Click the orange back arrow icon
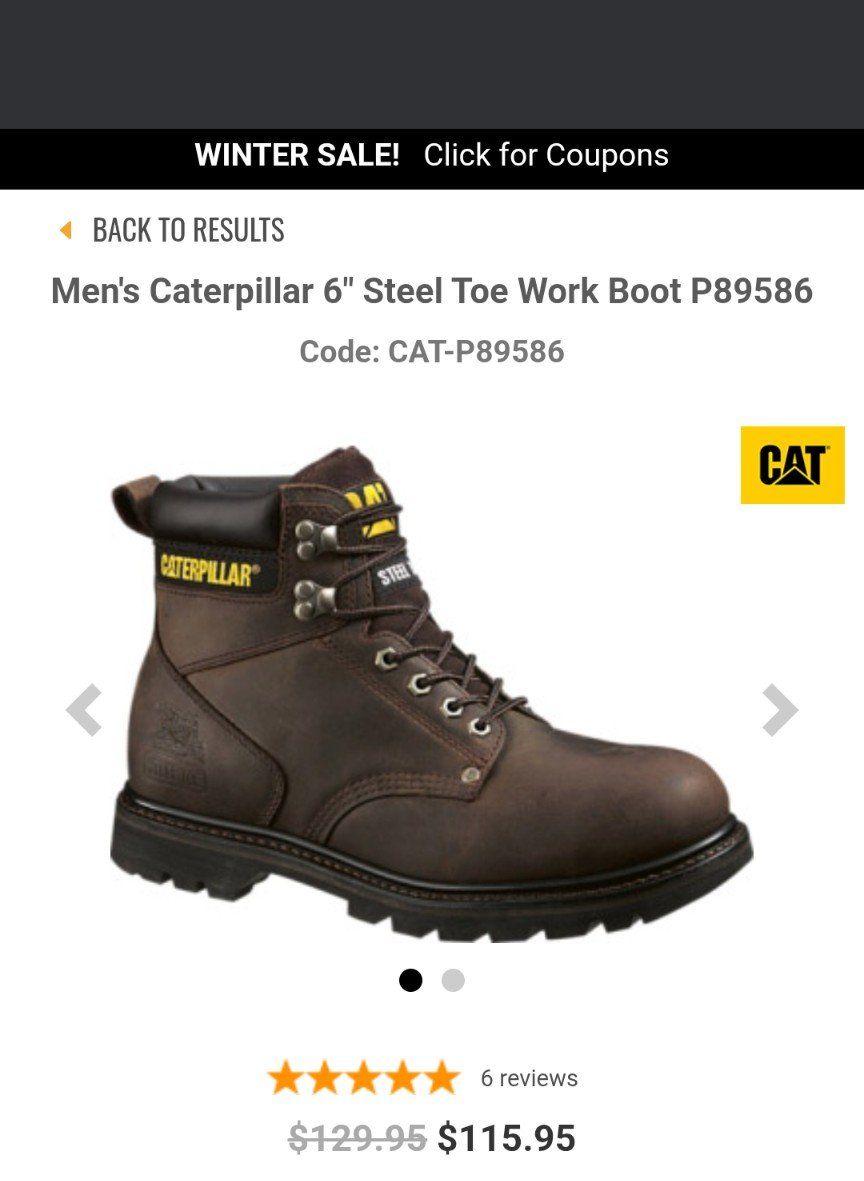 [x=66, y=230]
